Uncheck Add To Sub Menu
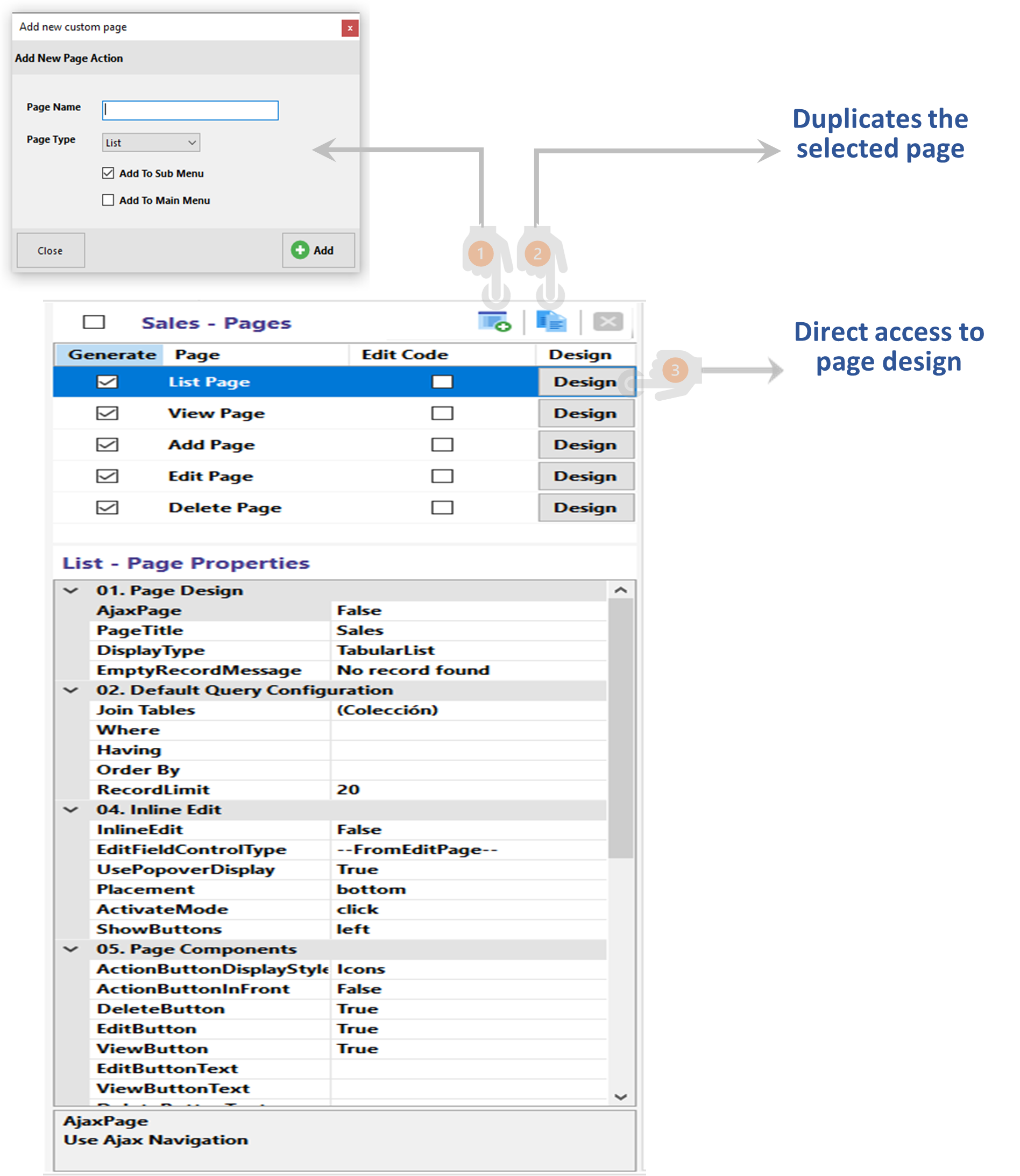Image resolution: width=1020 pixels, height=1176 pixels. click(x=108, y=173)
